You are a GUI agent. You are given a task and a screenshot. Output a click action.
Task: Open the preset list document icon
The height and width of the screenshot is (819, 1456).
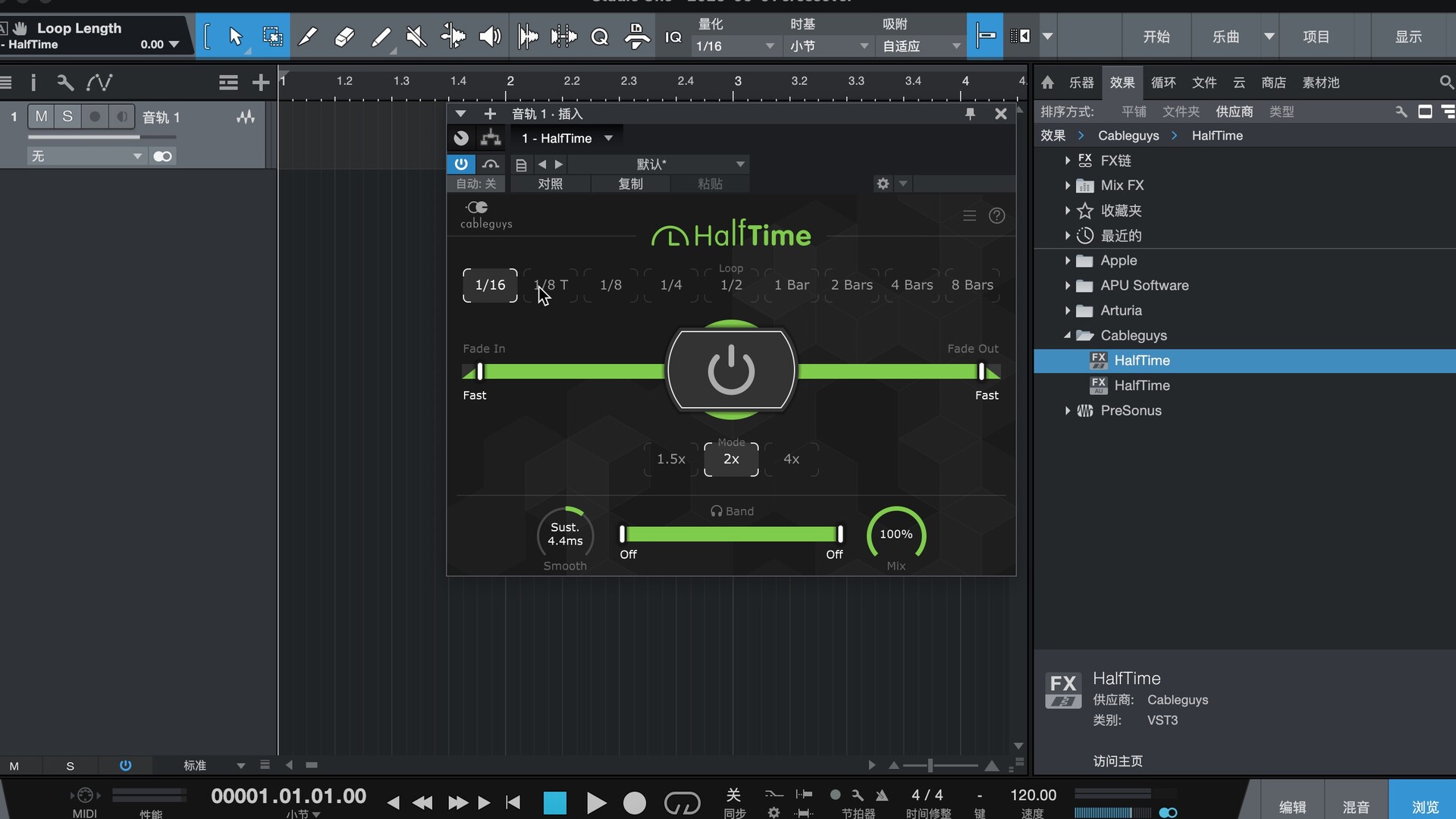click(x=521, y=165)
